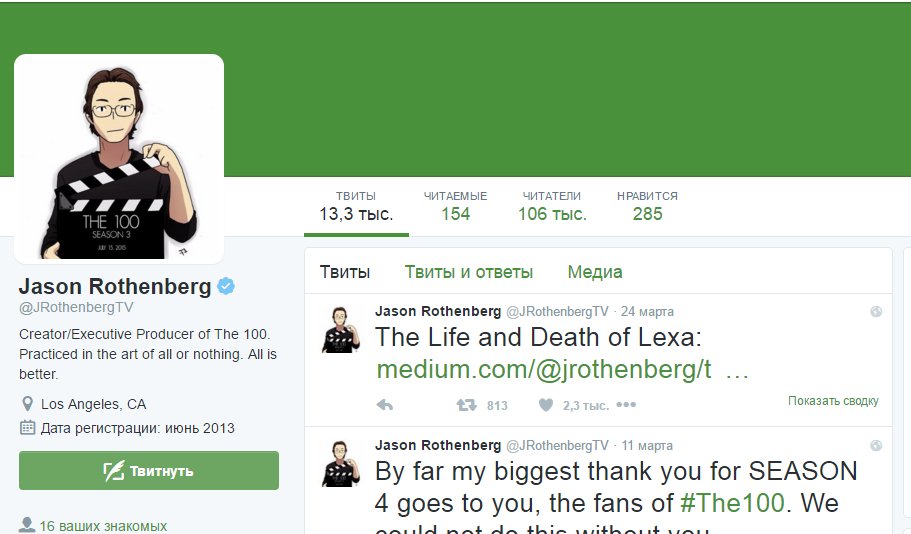Click the Los Angeles location pin icon

[x=27, y=404]
